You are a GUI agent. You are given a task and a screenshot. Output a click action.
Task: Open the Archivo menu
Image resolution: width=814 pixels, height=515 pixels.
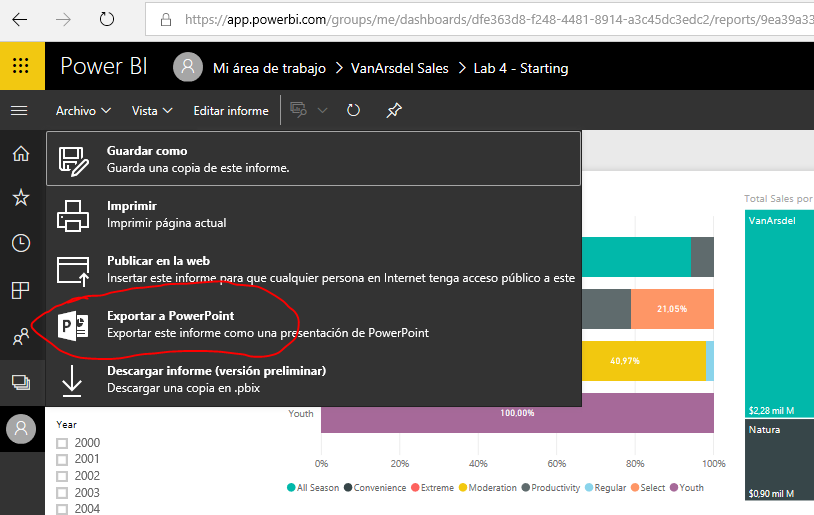point(83,111)
